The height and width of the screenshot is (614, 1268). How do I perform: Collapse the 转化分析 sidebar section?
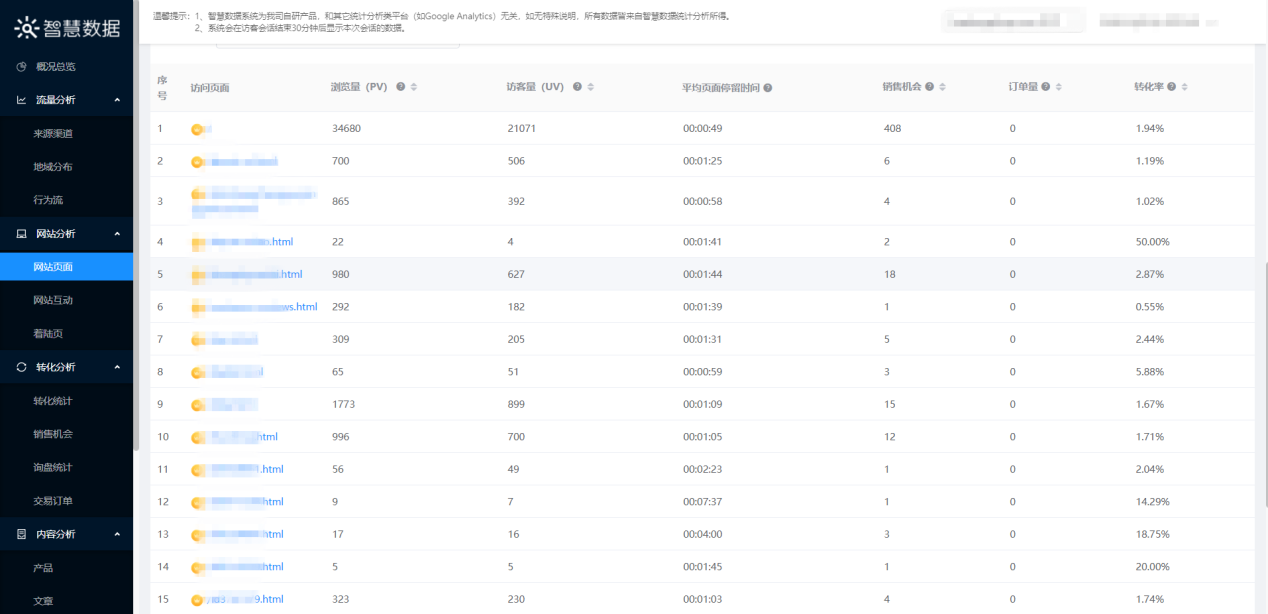117,367
